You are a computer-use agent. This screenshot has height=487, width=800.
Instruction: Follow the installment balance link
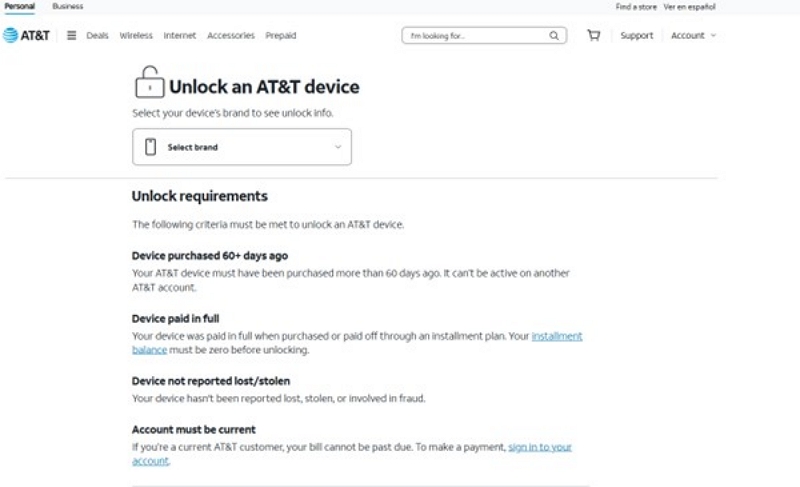[557, 336]
